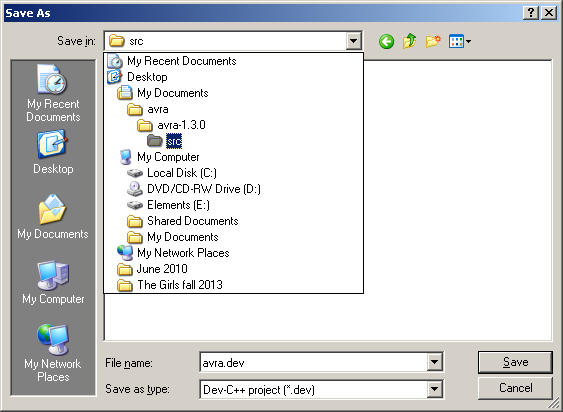Select Shared Documents folder
Image resolution: width=563 pixels, height=412 pixels.
pyautogui.click(x=233, y=221)
